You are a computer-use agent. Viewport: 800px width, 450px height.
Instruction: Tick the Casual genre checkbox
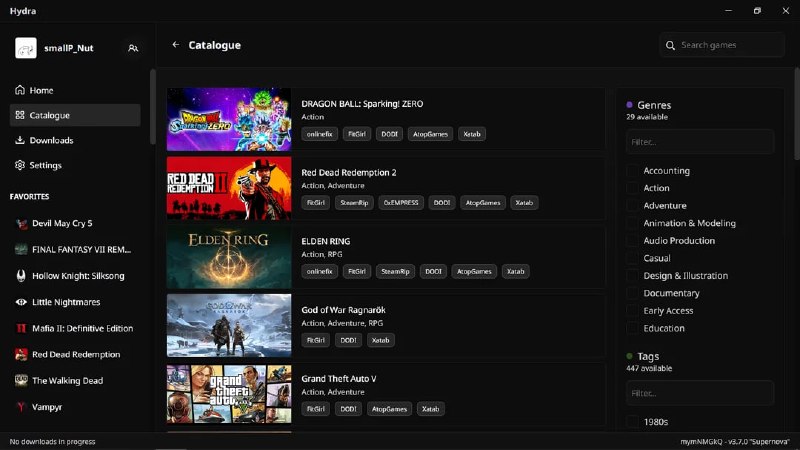632,258
